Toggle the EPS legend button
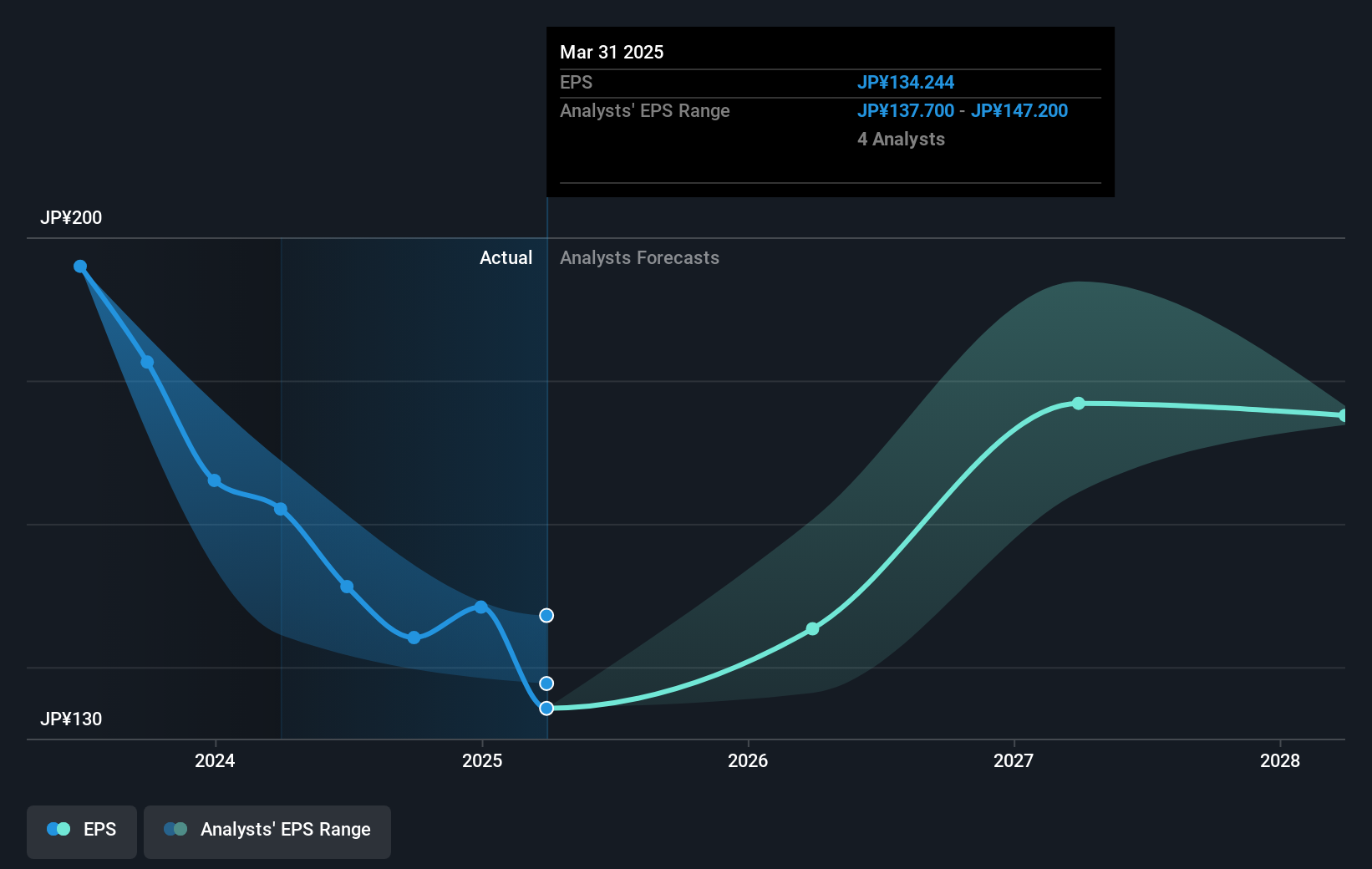This screenshot has height=869, width=1372. pos(82,831)
